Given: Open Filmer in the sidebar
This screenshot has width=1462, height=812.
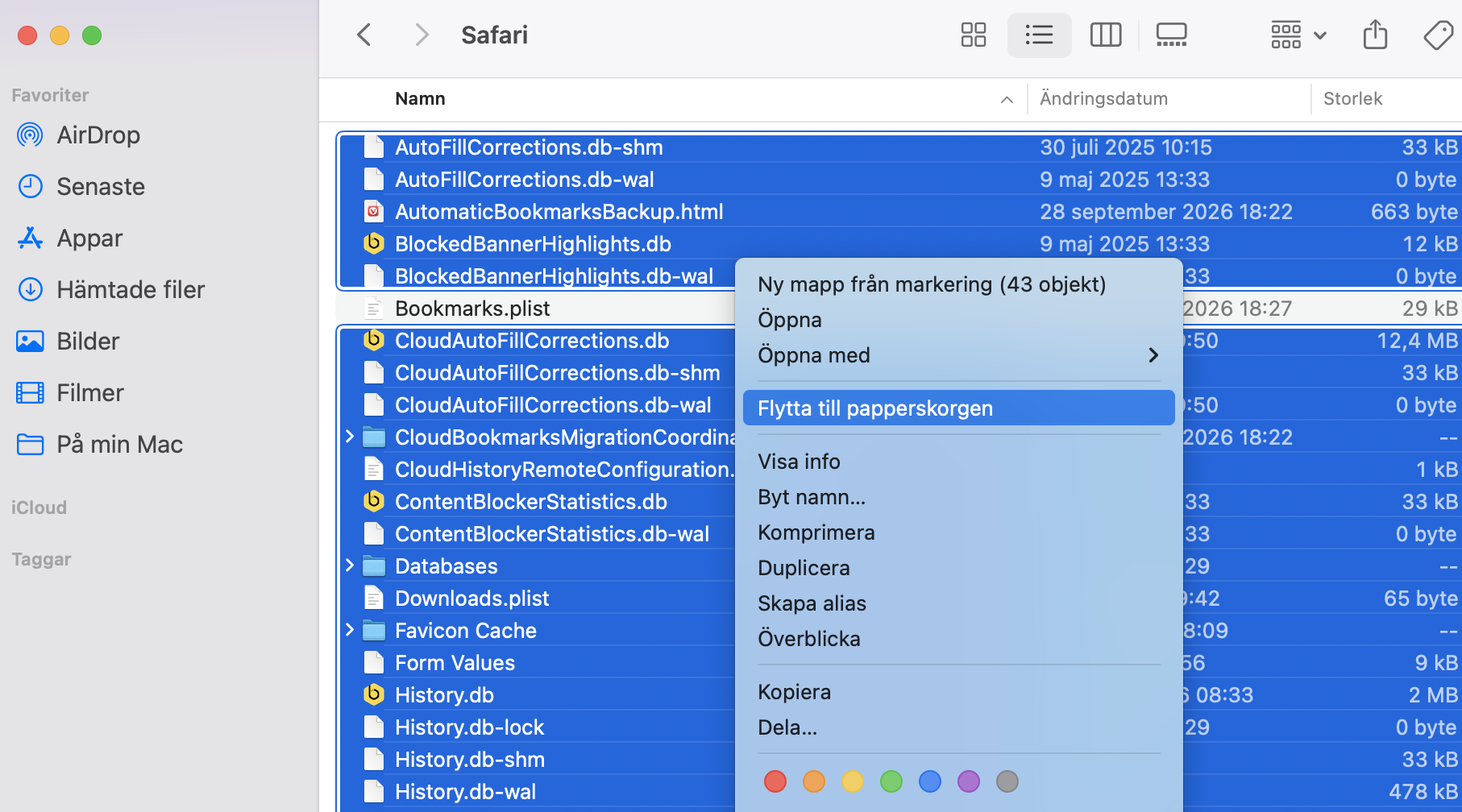Looking at the screenshot, I should 70,392.
